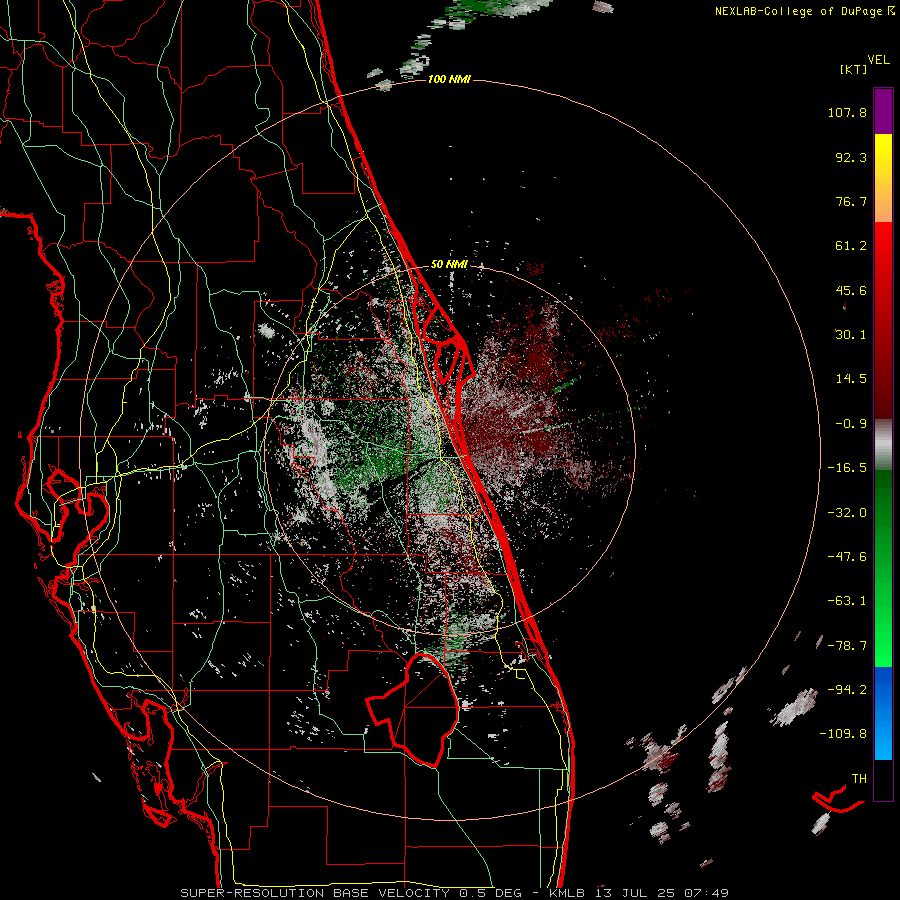
Task: Click the 14.5 velocity scale value
Action: (x=851, y=379)
